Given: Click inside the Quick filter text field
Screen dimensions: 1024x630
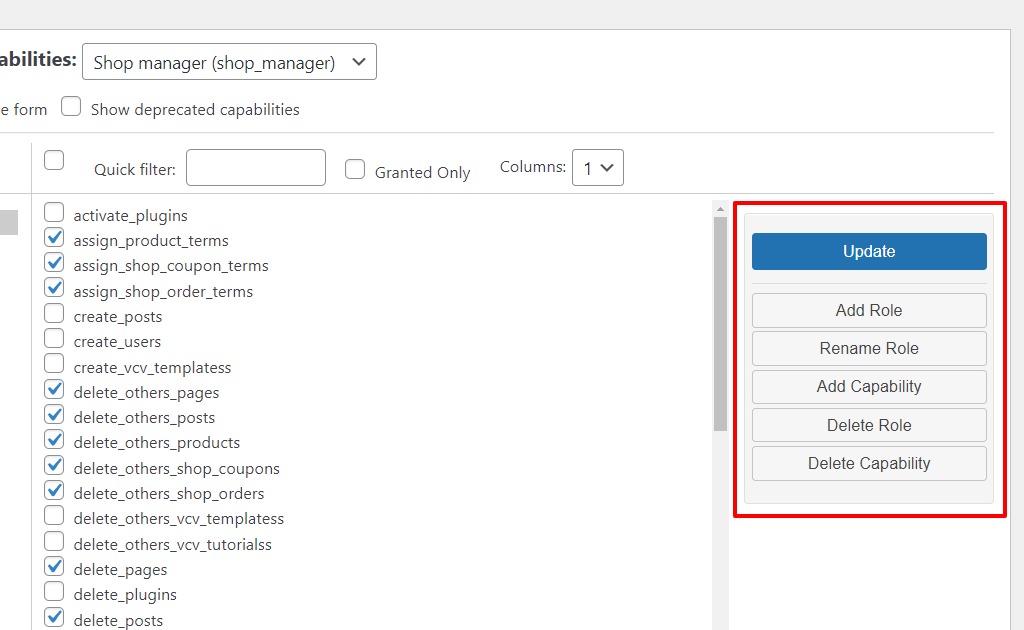Looking at the screenshot, I should (255, 167).
